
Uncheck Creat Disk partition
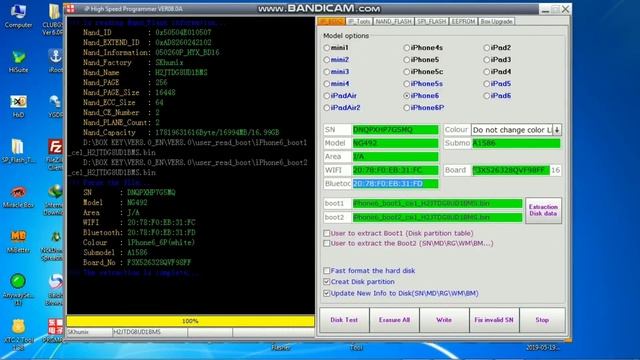[x=327, y=282]
